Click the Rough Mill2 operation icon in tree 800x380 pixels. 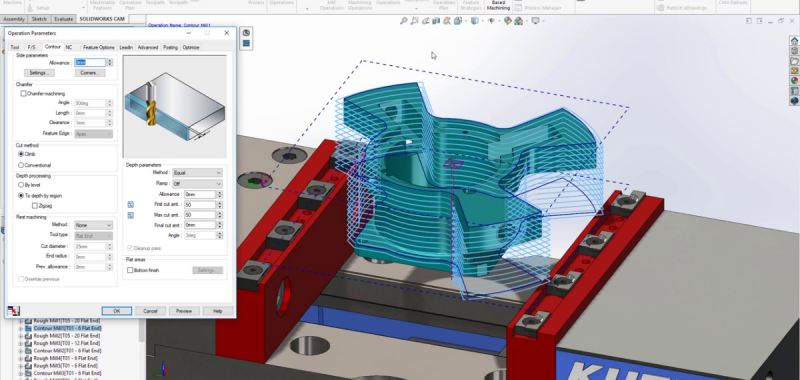pos(29,336)
